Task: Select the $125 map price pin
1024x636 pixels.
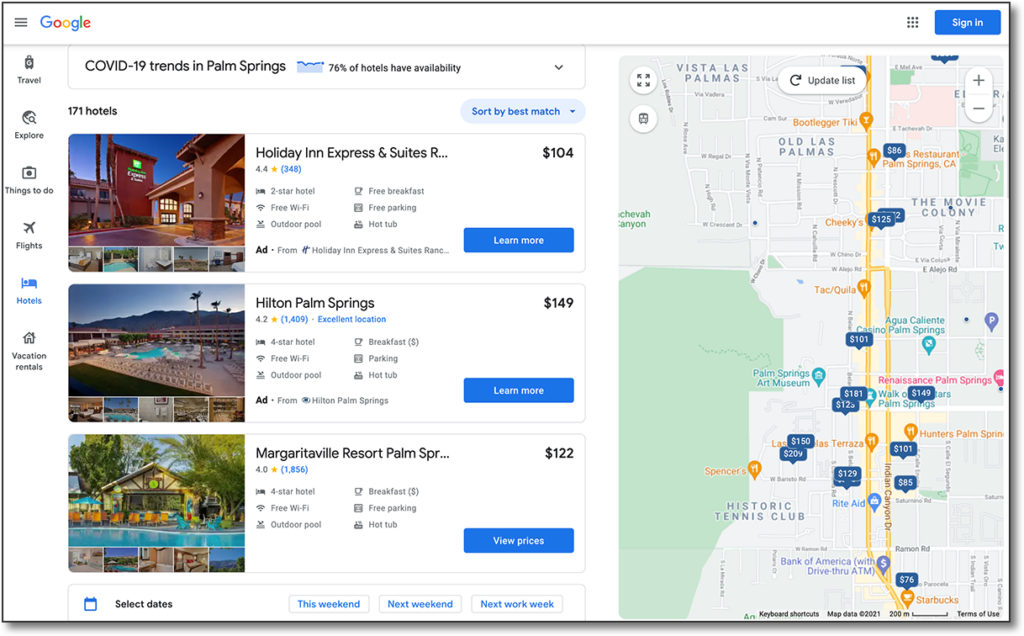Action: [x=880, y=220]
